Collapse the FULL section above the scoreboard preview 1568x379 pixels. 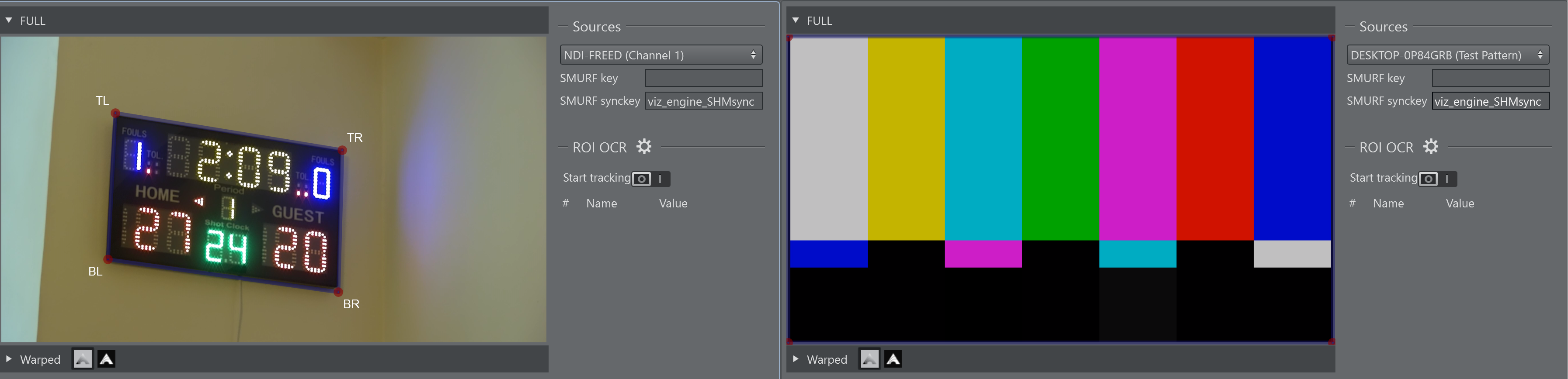click(x=9, y=21)
